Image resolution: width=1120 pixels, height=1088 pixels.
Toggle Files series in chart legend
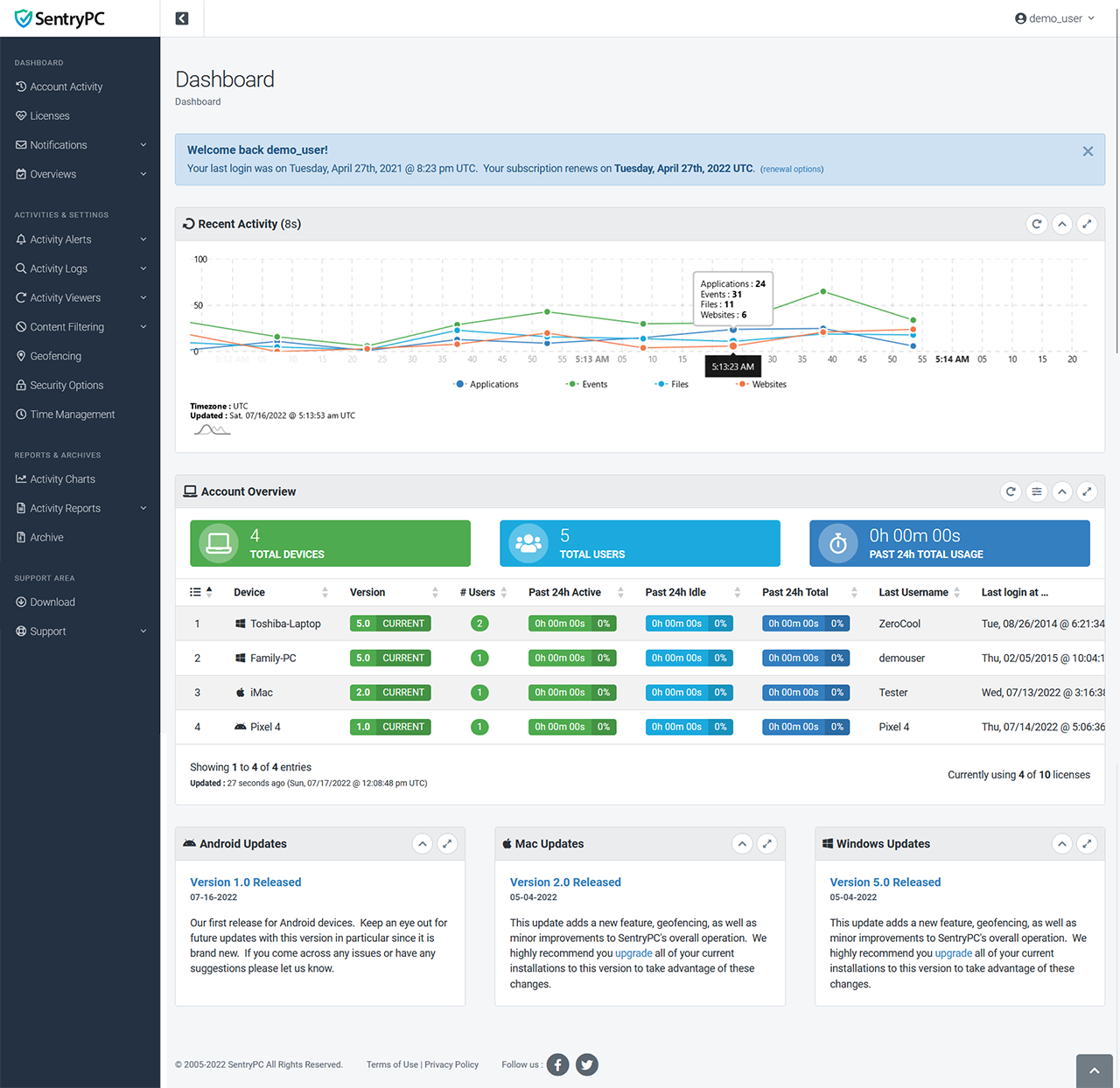tap(672, 384)
